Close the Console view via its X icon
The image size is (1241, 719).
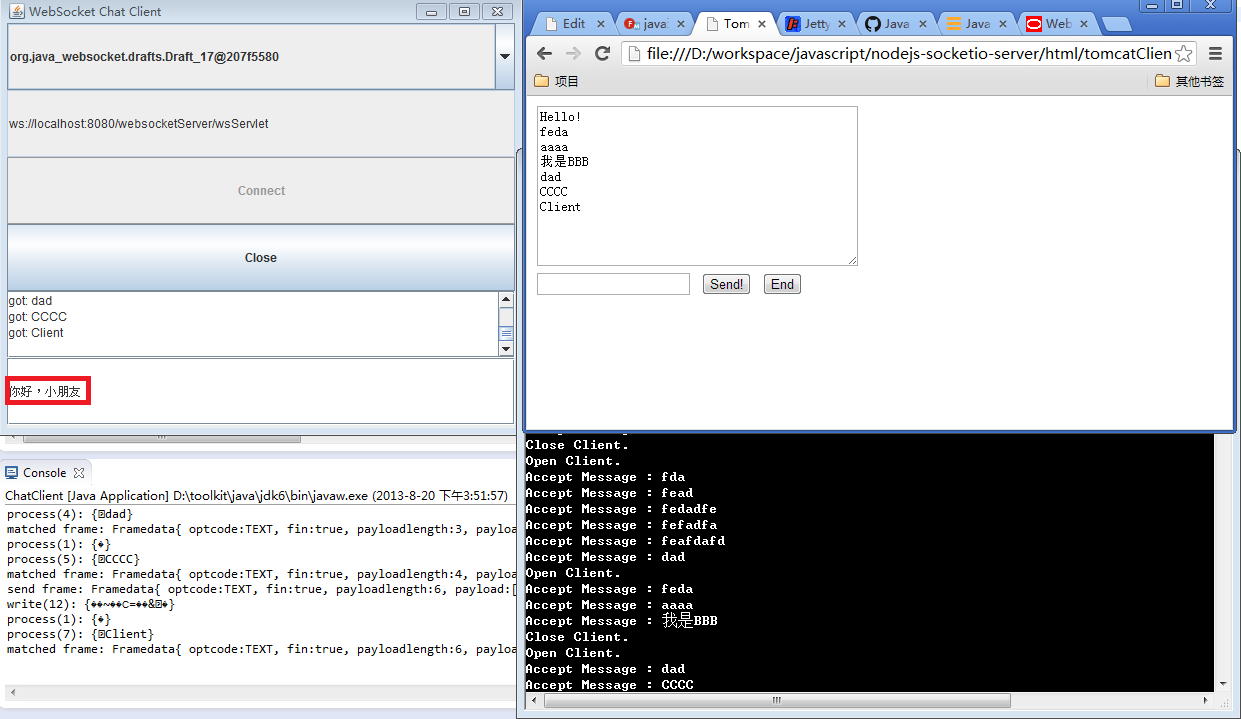[79, 473]
